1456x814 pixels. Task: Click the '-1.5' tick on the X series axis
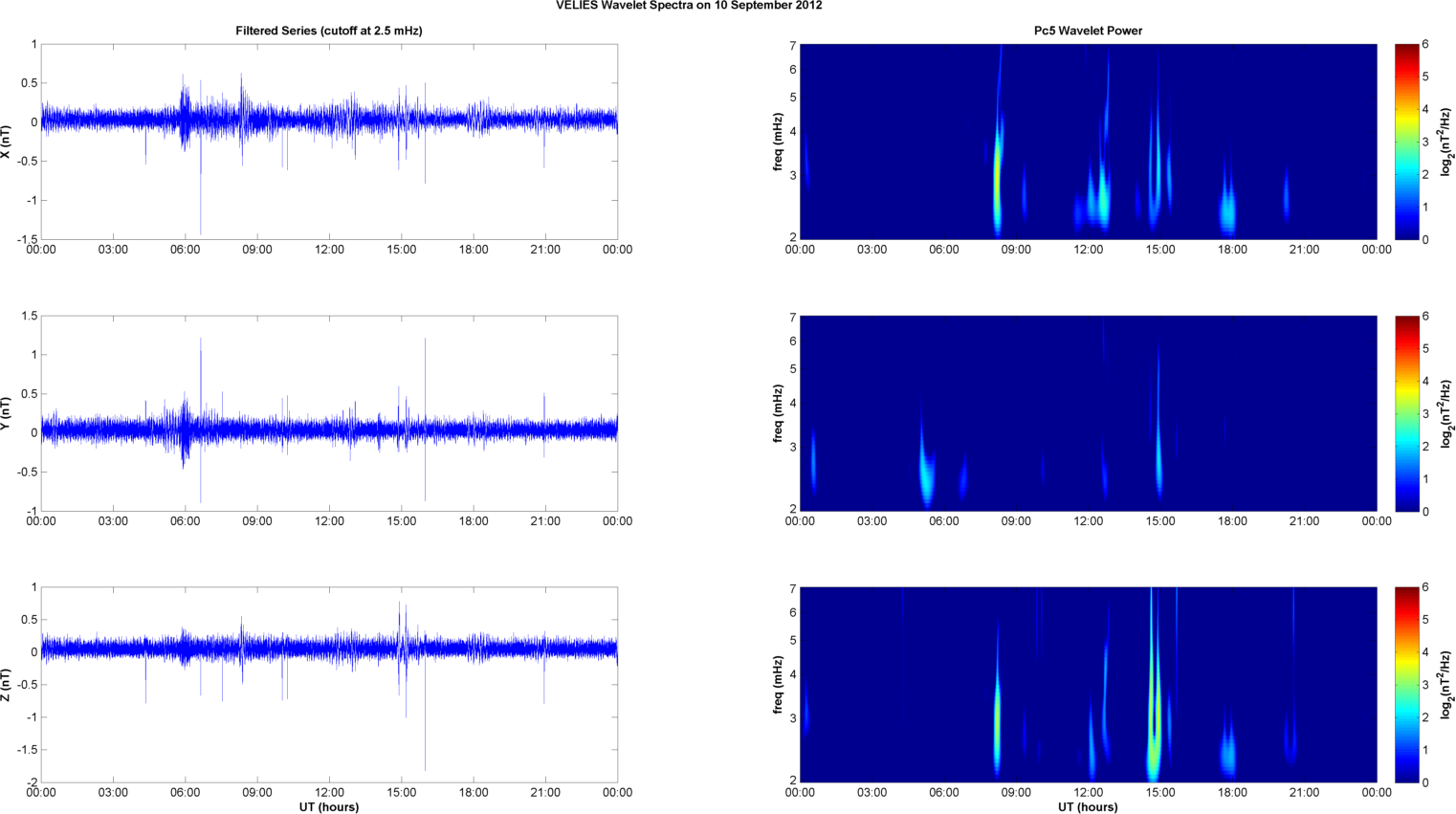coord(27,239)
